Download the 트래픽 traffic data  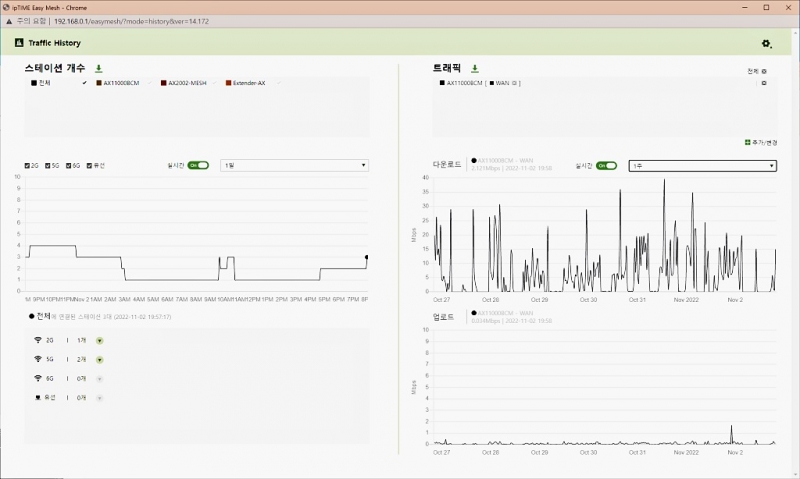[x=475, y=69]
